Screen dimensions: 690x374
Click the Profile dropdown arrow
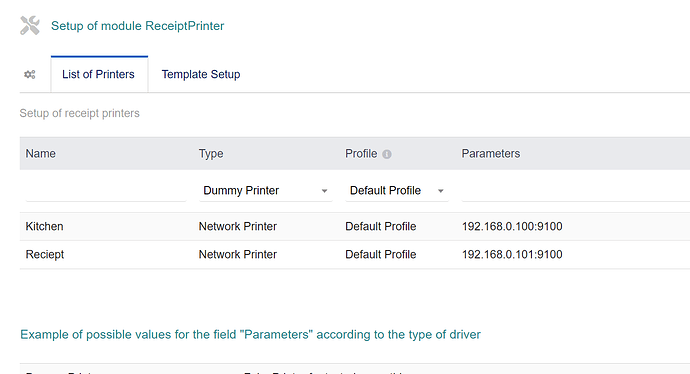pyautogui.click(x=440, y=191)
